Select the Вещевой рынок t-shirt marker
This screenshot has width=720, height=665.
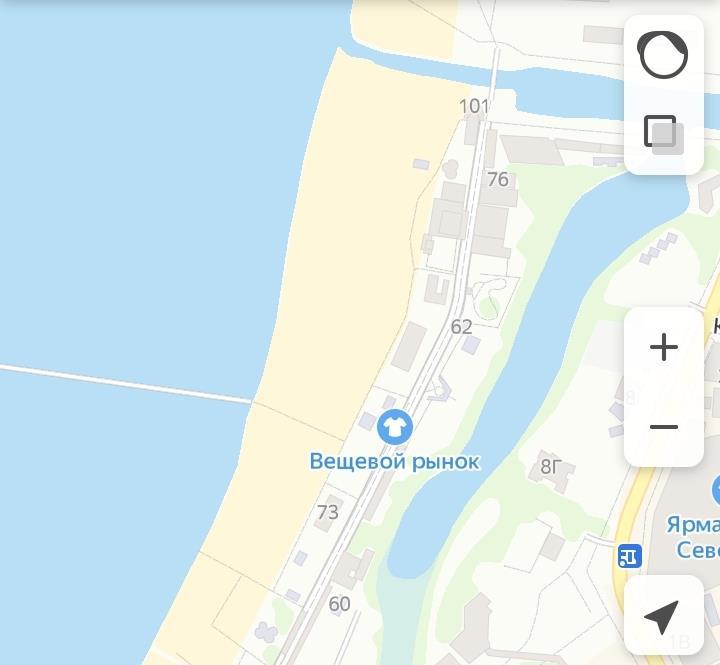394,427
